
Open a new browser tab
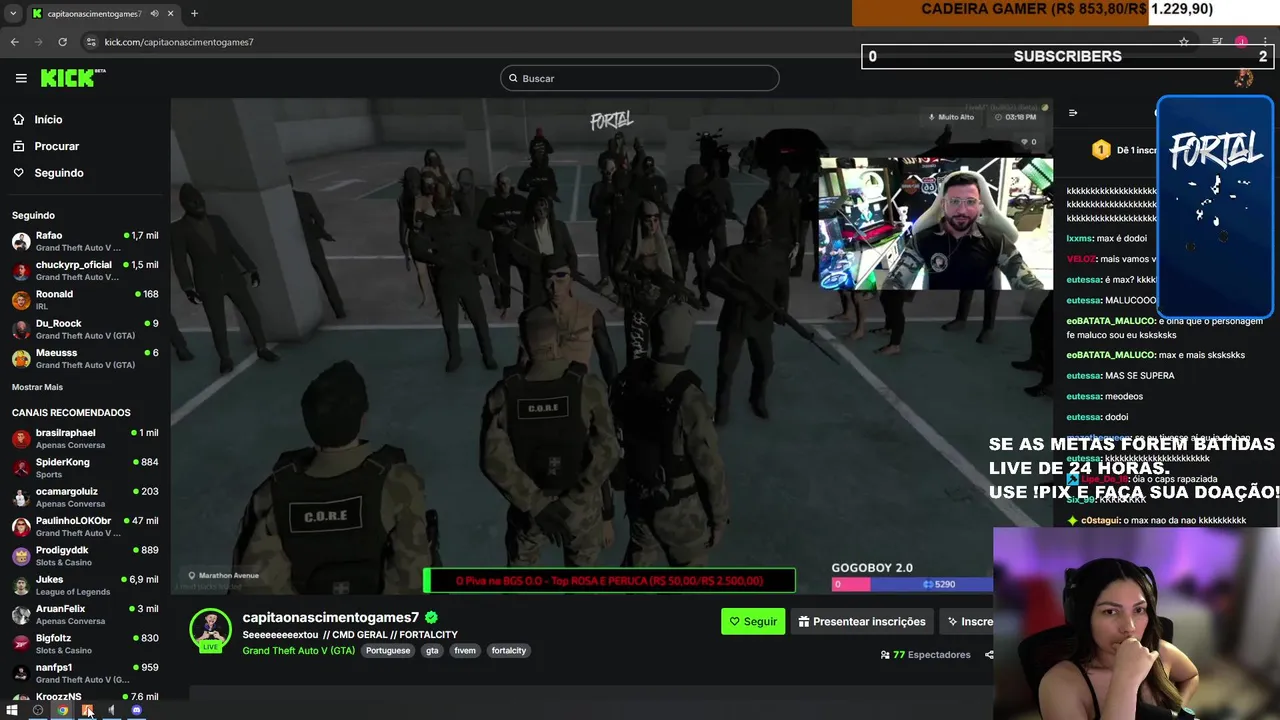point(194,14)
